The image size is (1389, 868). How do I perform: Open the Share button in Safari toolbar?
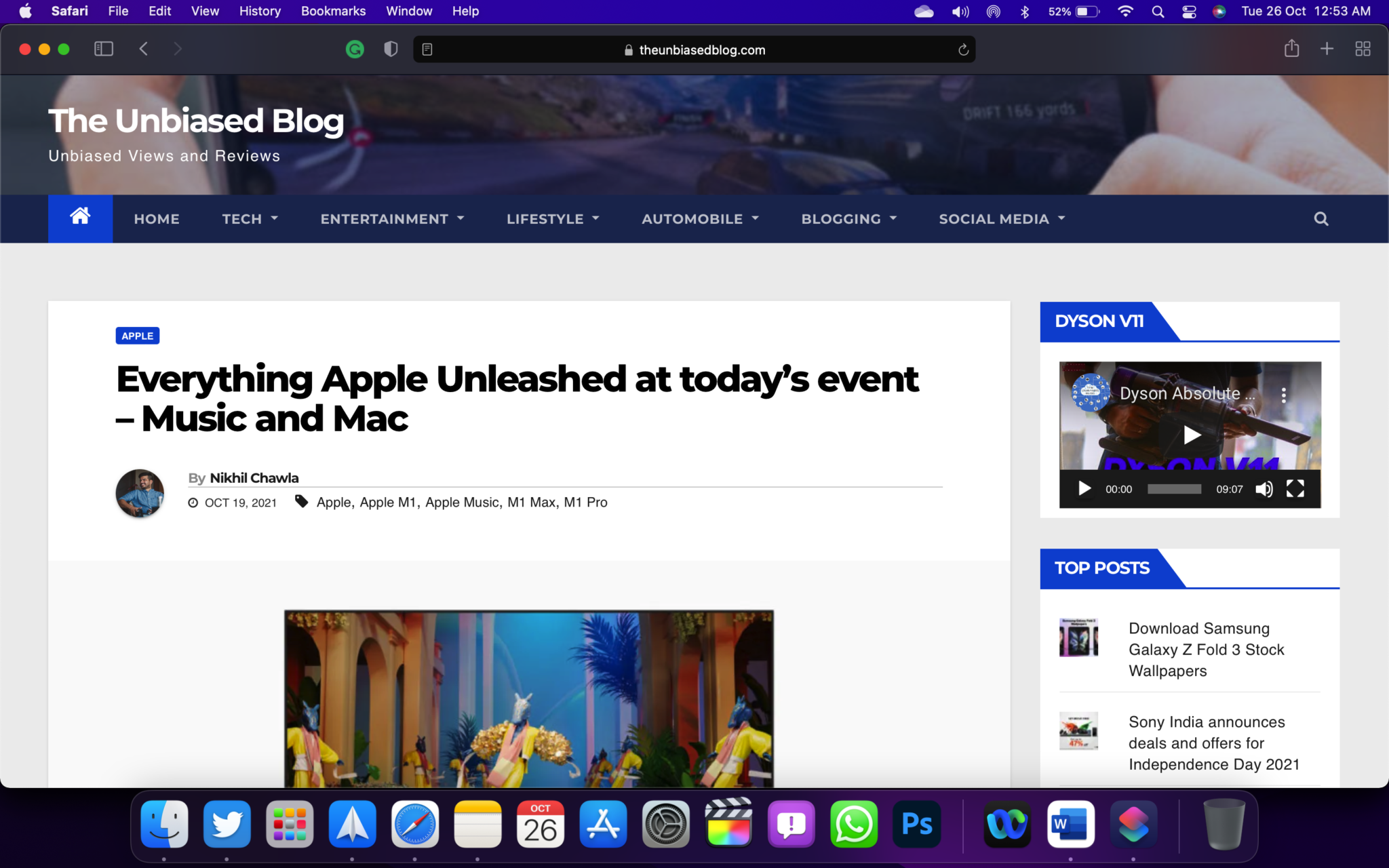click(1291, 48)
